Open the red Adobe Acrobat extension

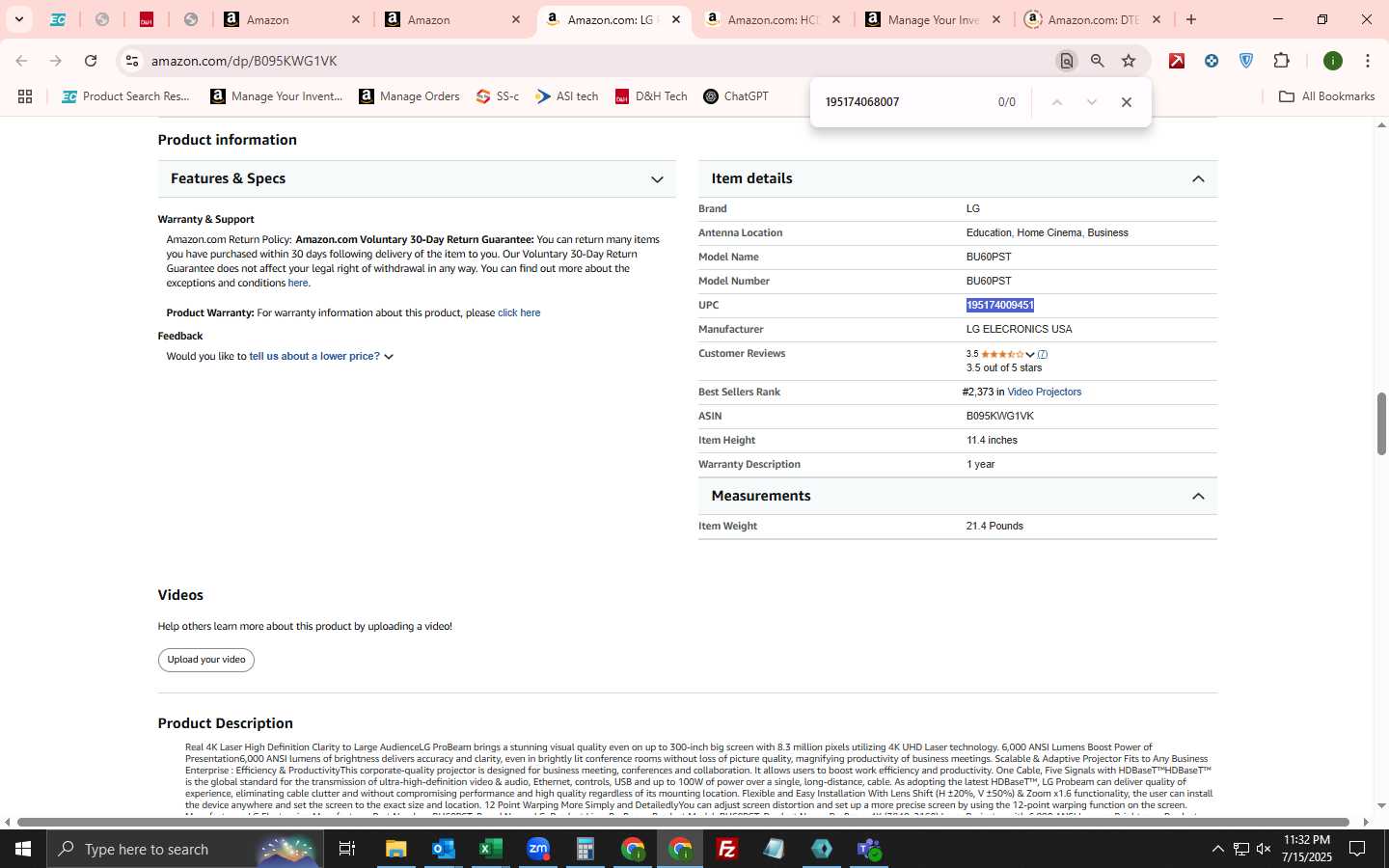coord(1177,61)
